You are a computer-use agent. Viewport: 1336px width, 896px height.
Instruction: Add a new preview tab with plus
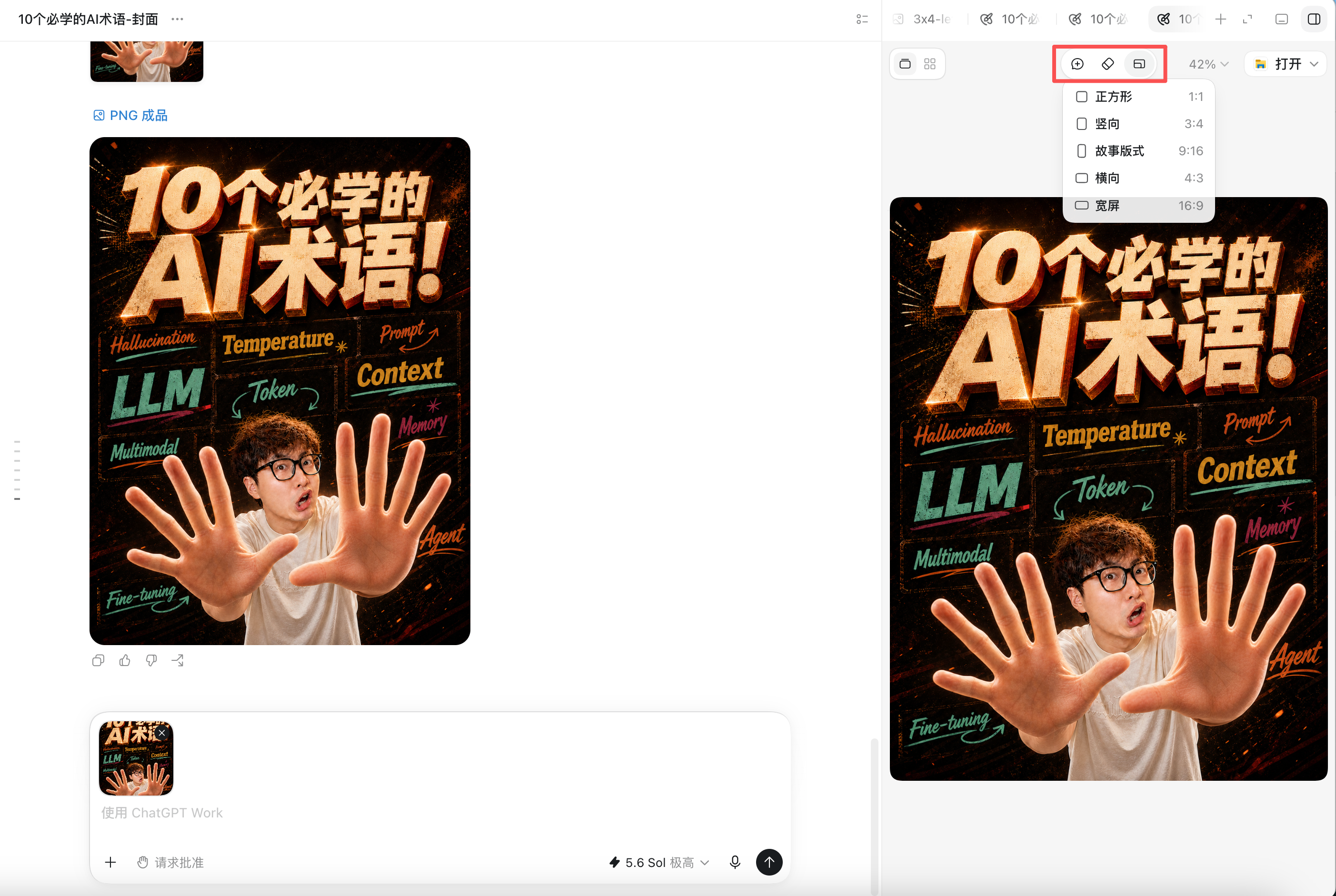click(1221, 20)
